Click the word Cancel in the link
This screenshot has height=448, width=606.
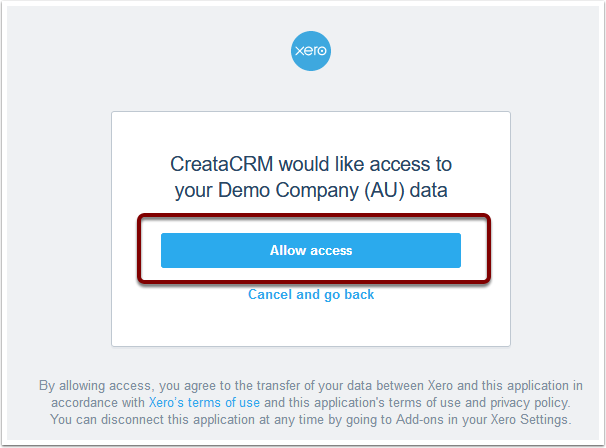(270, 295)
